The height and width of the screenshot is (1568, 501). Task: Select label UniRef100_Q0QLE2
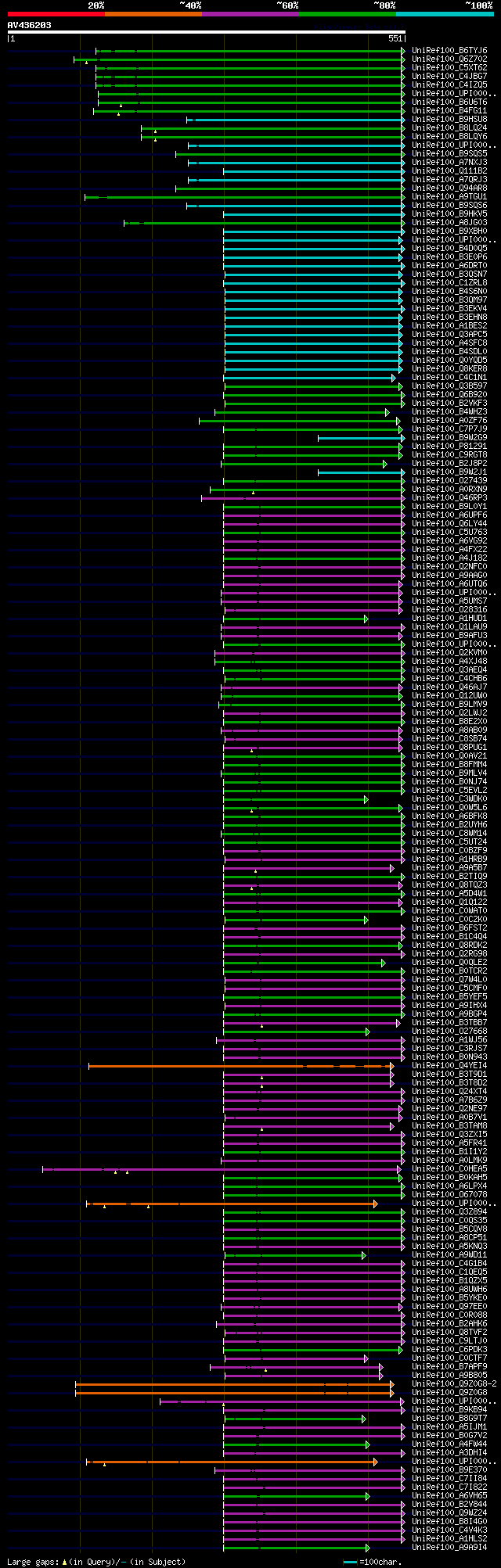pyautogui.click(x=449, y=962)
